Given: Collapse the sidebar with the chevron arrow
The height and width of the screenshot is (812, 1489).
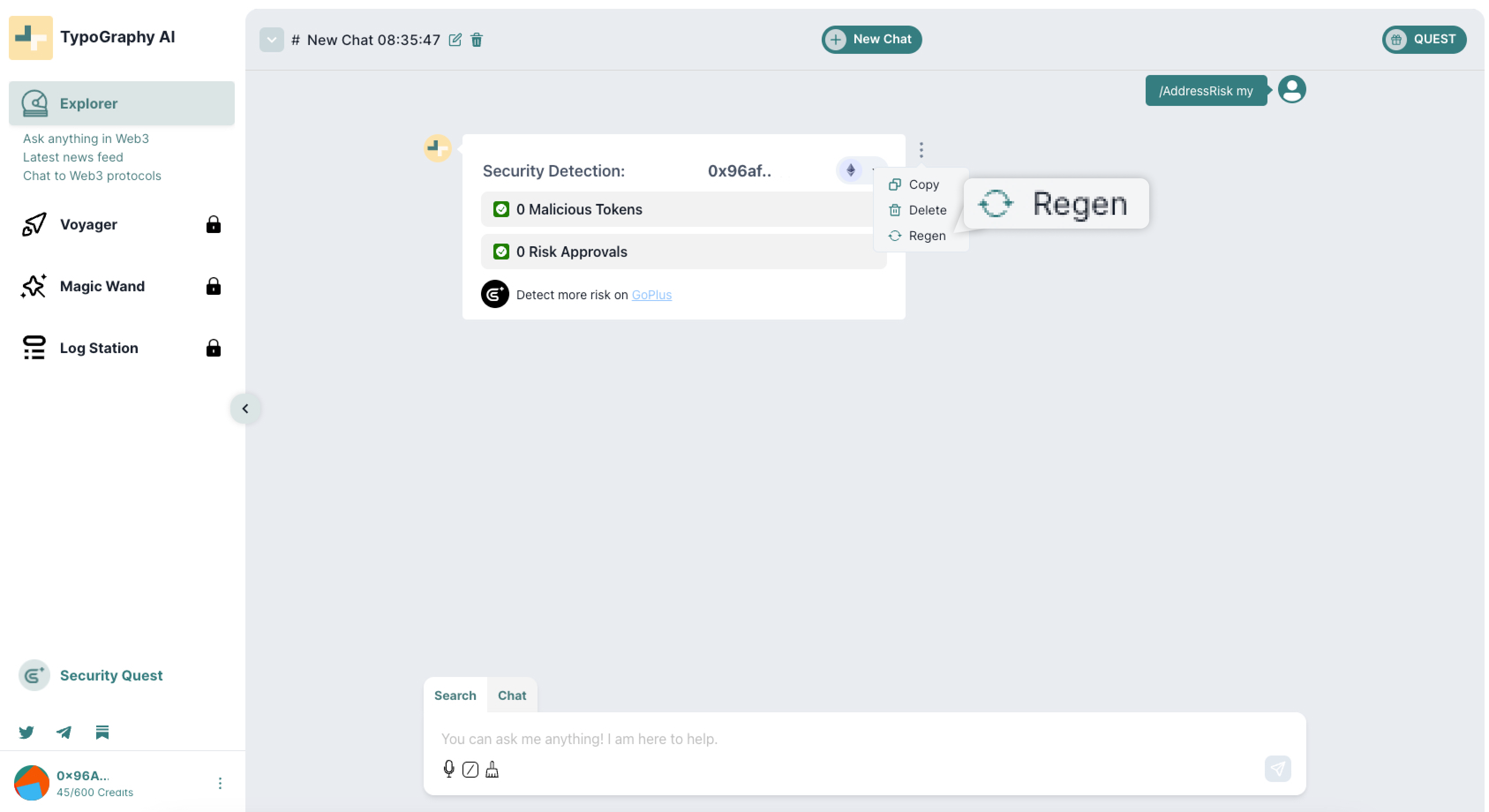Looking at the screenshot, I should tap(245, 409).
